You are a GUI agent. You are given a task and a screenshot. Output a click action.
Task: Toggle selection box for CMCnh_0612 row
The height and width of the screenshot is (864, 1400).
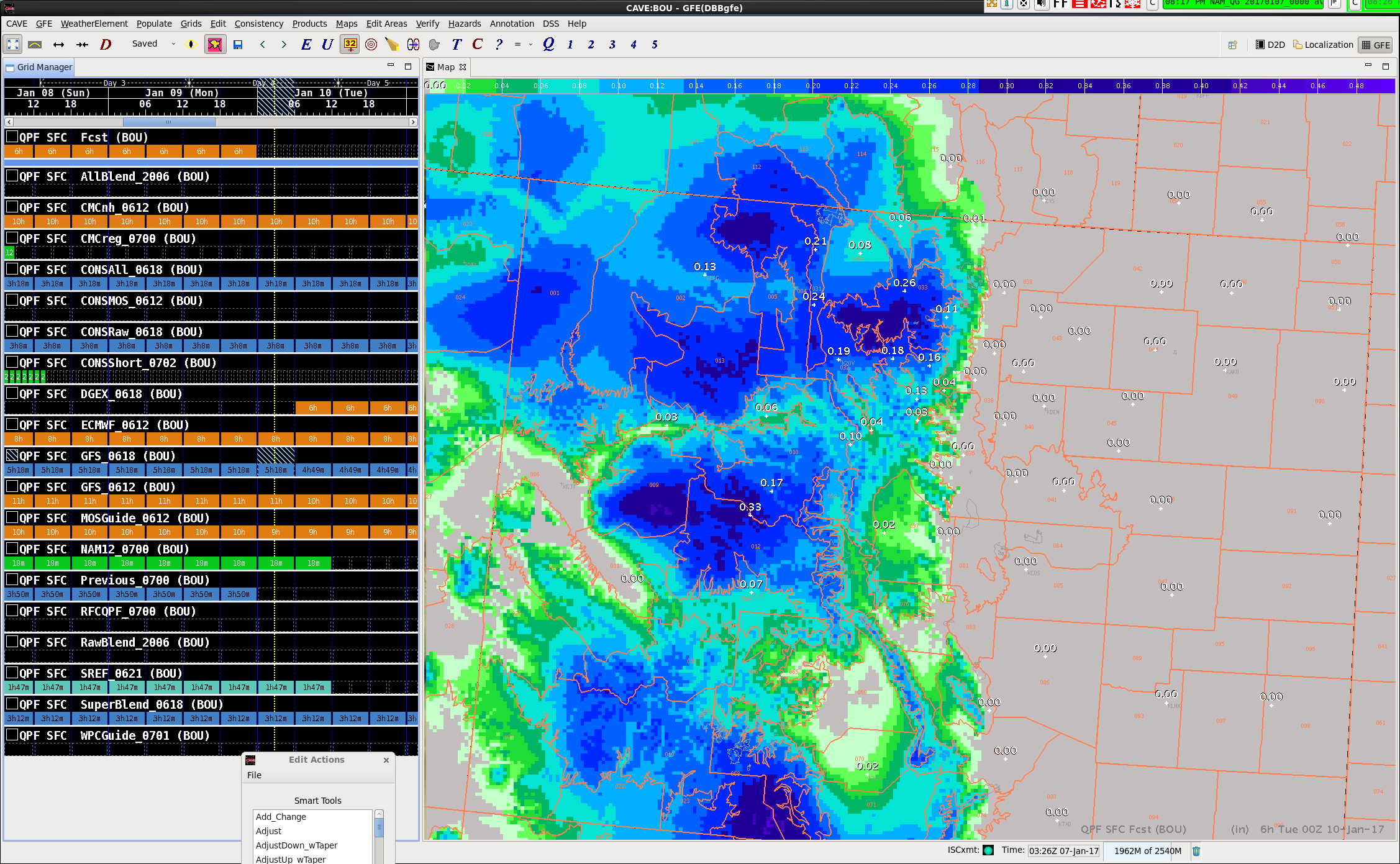pyautogui.click(x=12, y=207)
